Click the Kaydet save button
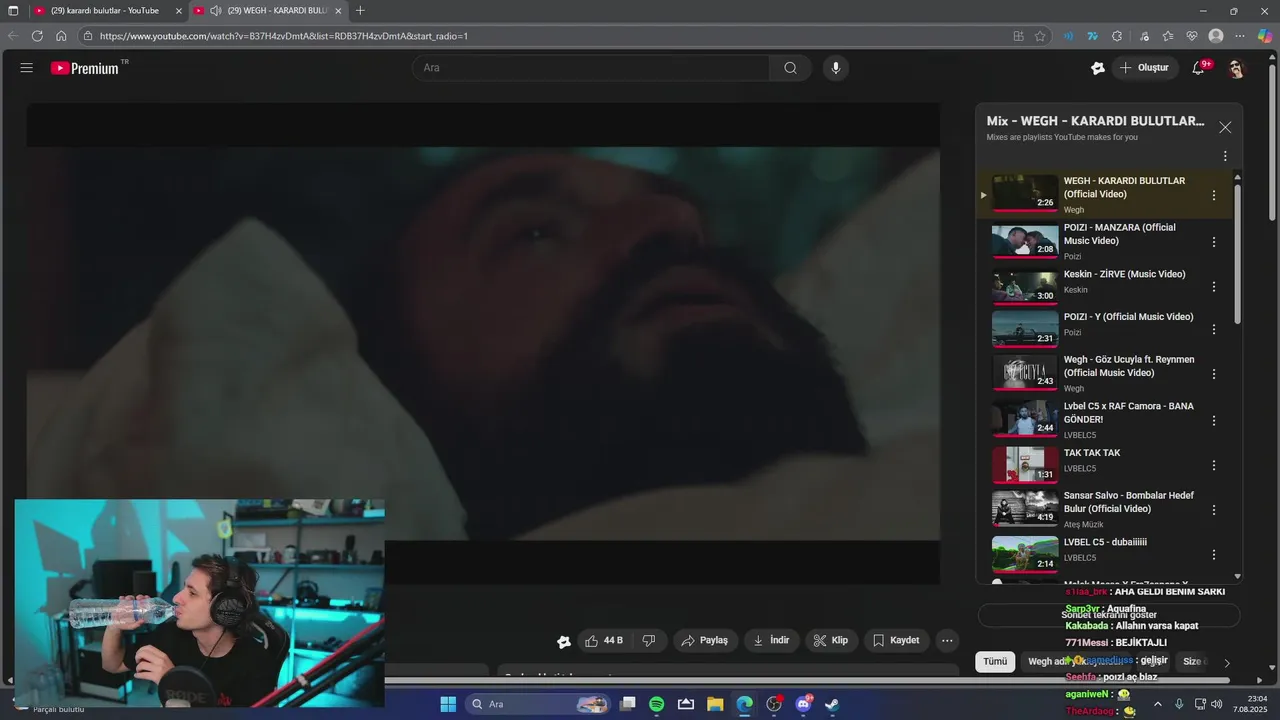This screenshot has height=720, width=1280. pos(896,640)
